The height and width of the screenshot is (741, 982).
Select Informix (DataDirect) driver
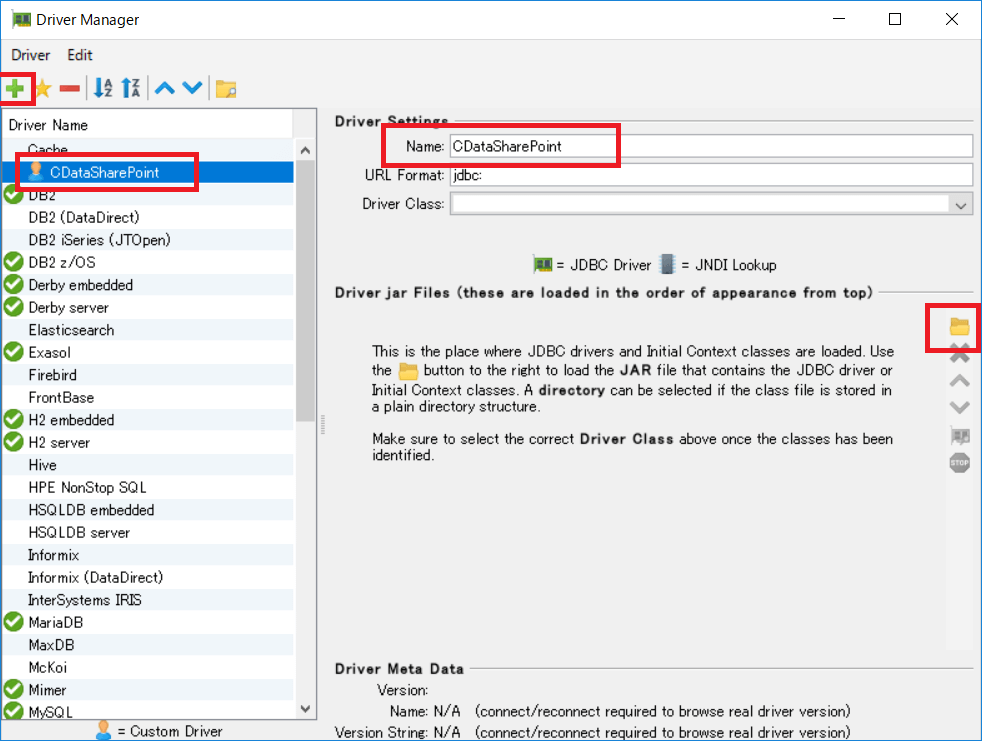coord(148,578)
